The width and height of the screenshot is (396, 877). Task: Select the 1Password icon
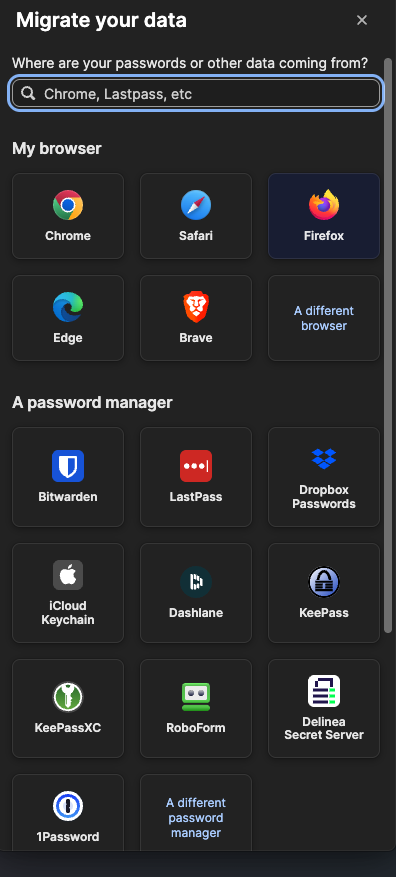pos(68,814)
